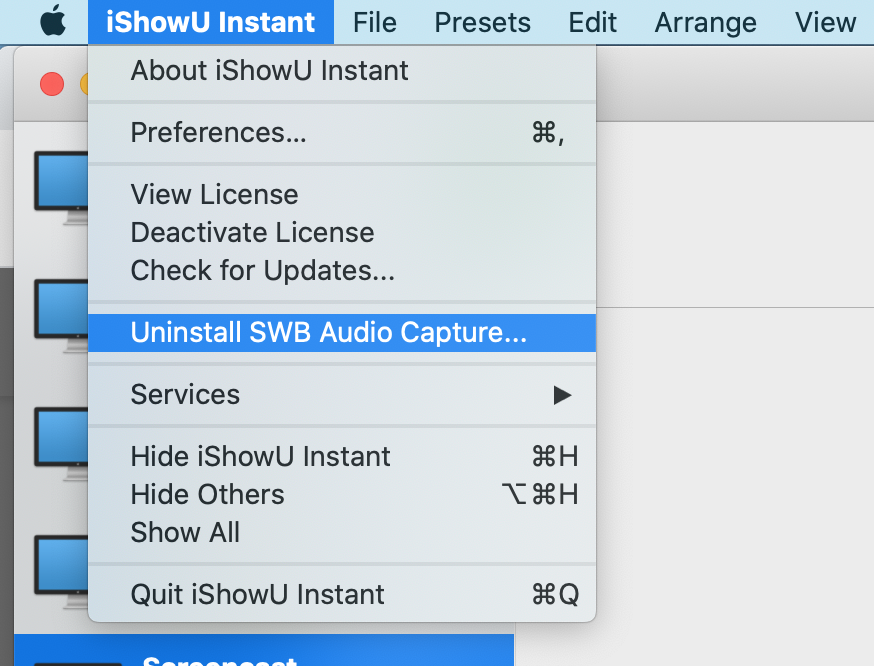Select Deactivate License
This screenshot has width=874, height=666.
coord(252,233)
